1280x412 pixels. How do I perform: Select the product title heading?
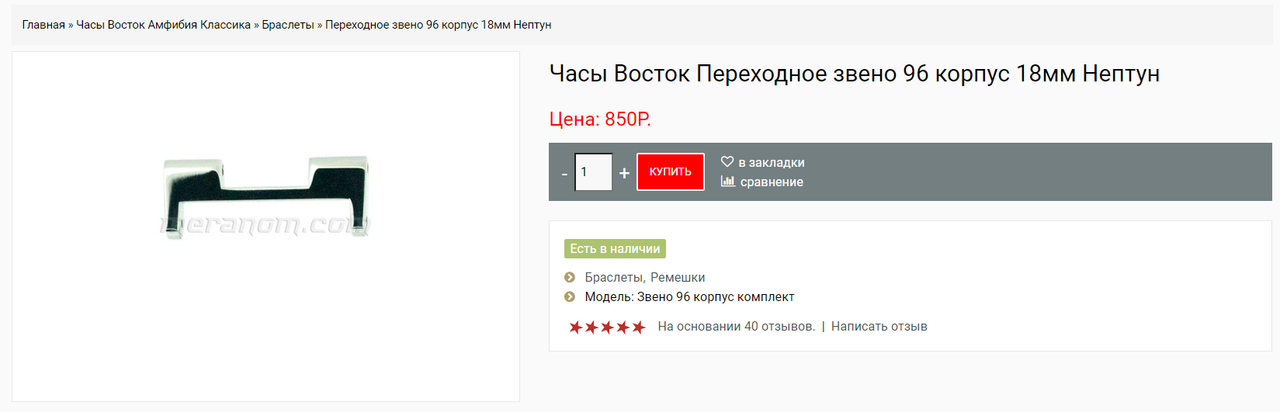click(x=854, y=74)
